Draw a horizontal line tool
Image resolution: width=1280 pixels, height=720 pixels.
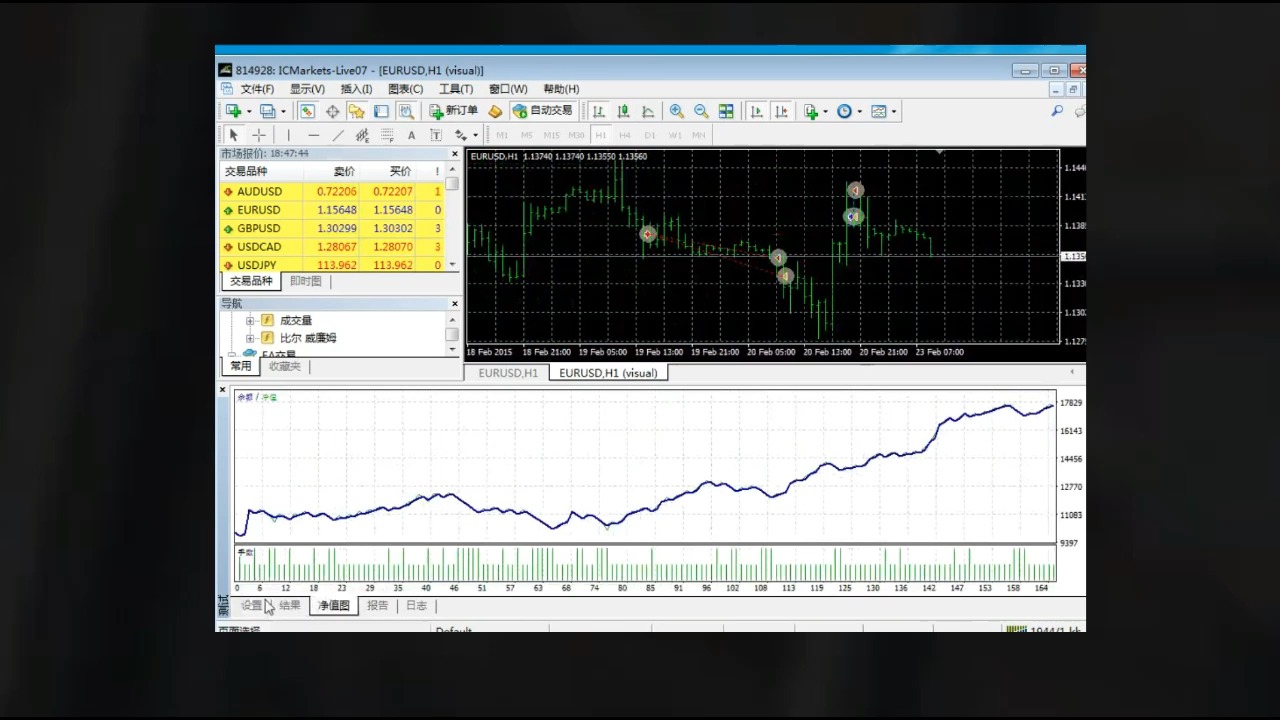coord(314,135)
